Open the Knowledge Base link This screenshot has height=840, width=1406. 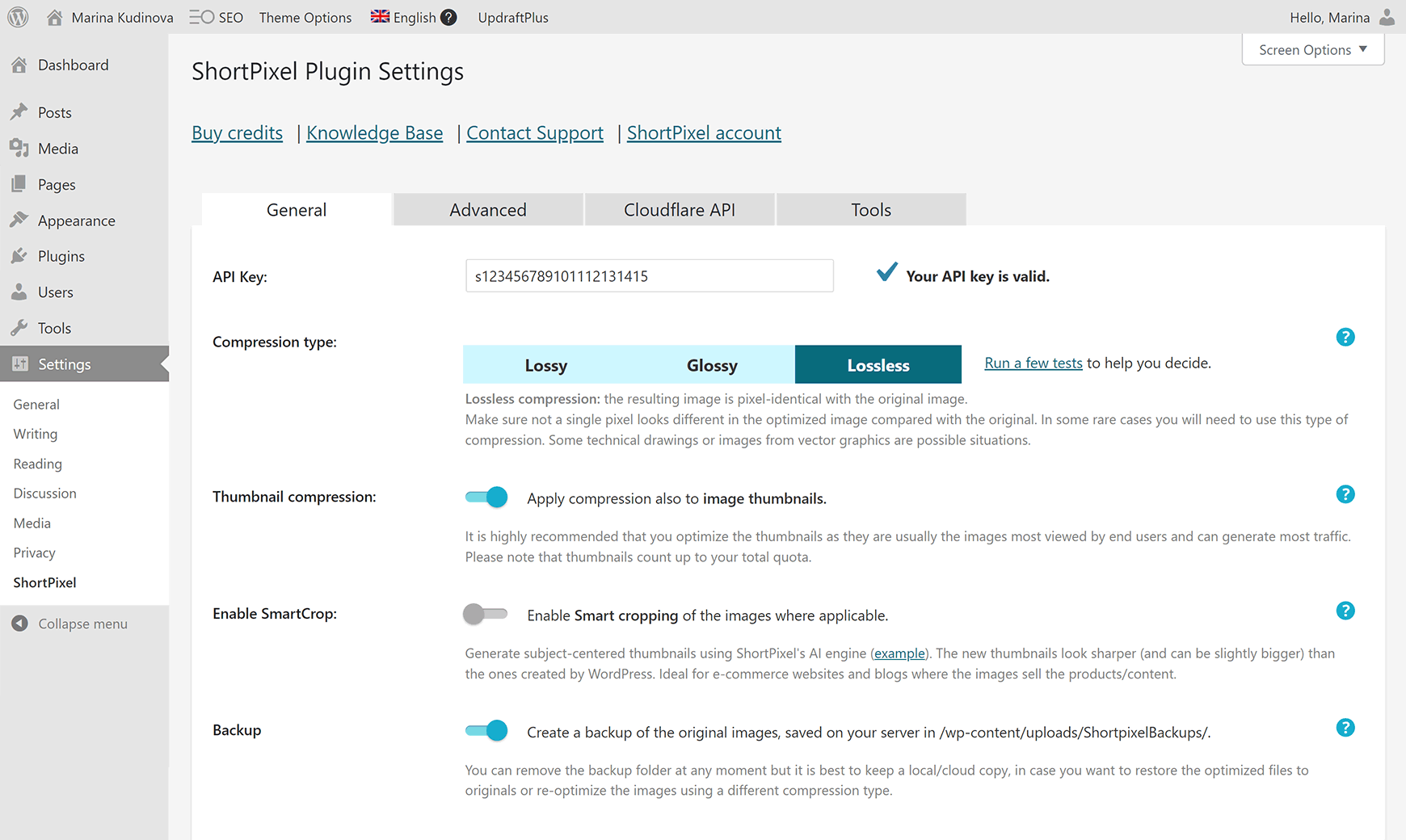(x=374, y=132)
